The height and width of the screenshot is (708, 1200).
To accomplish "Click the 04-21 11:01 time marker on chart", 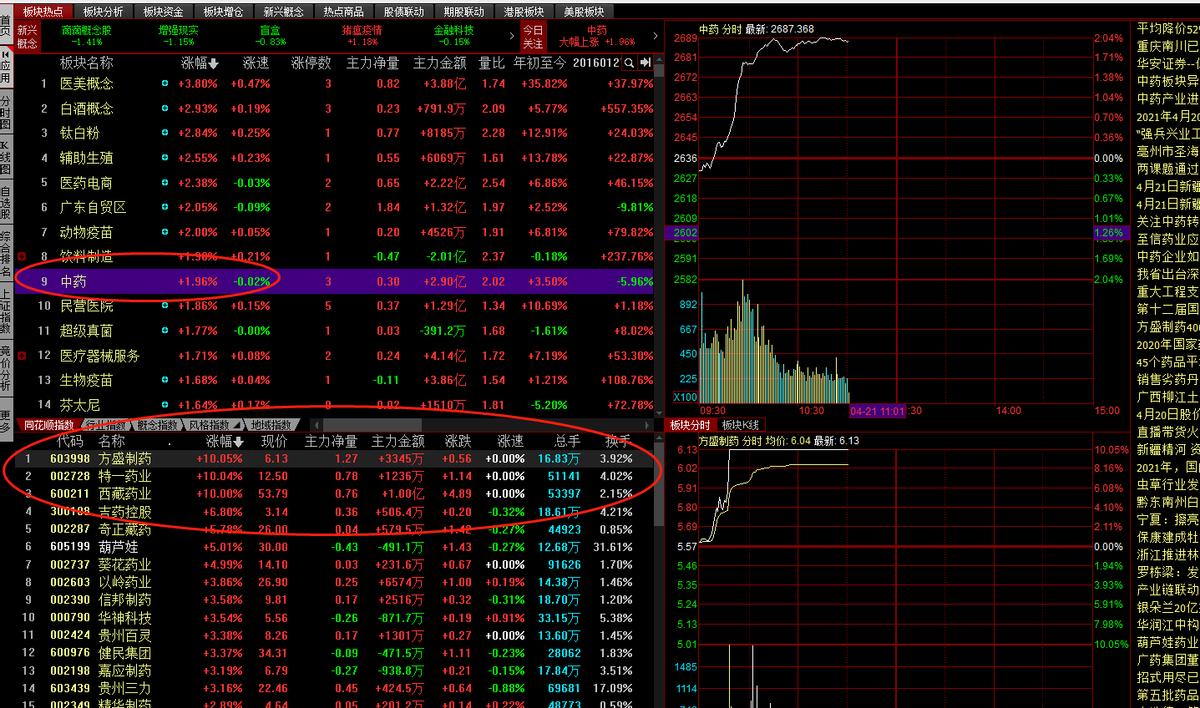I will (x=877, y=410).
